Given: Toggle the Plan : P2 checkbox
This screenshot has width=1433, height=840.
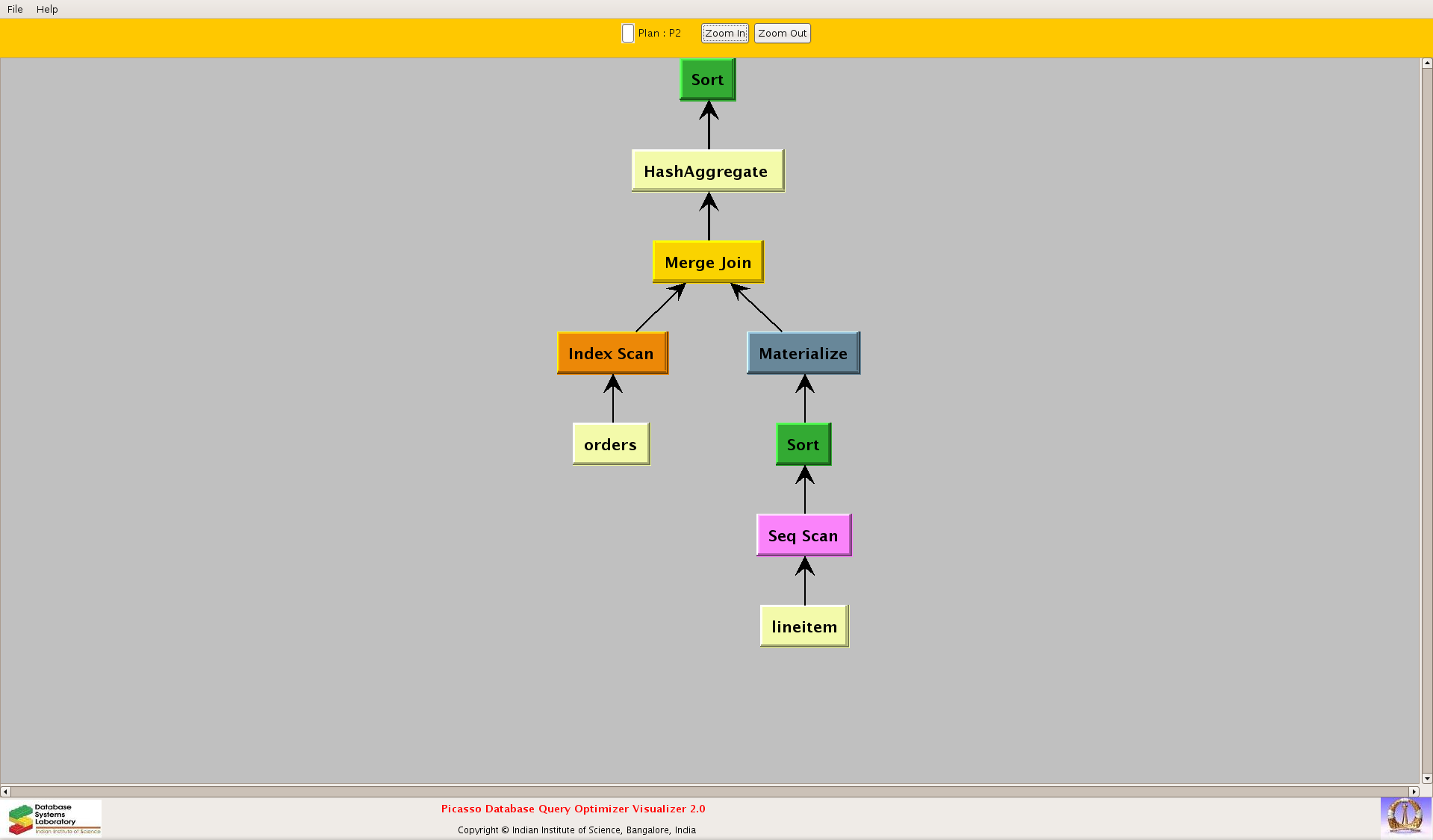Looking at the screenshot, I should click(628, 34).
